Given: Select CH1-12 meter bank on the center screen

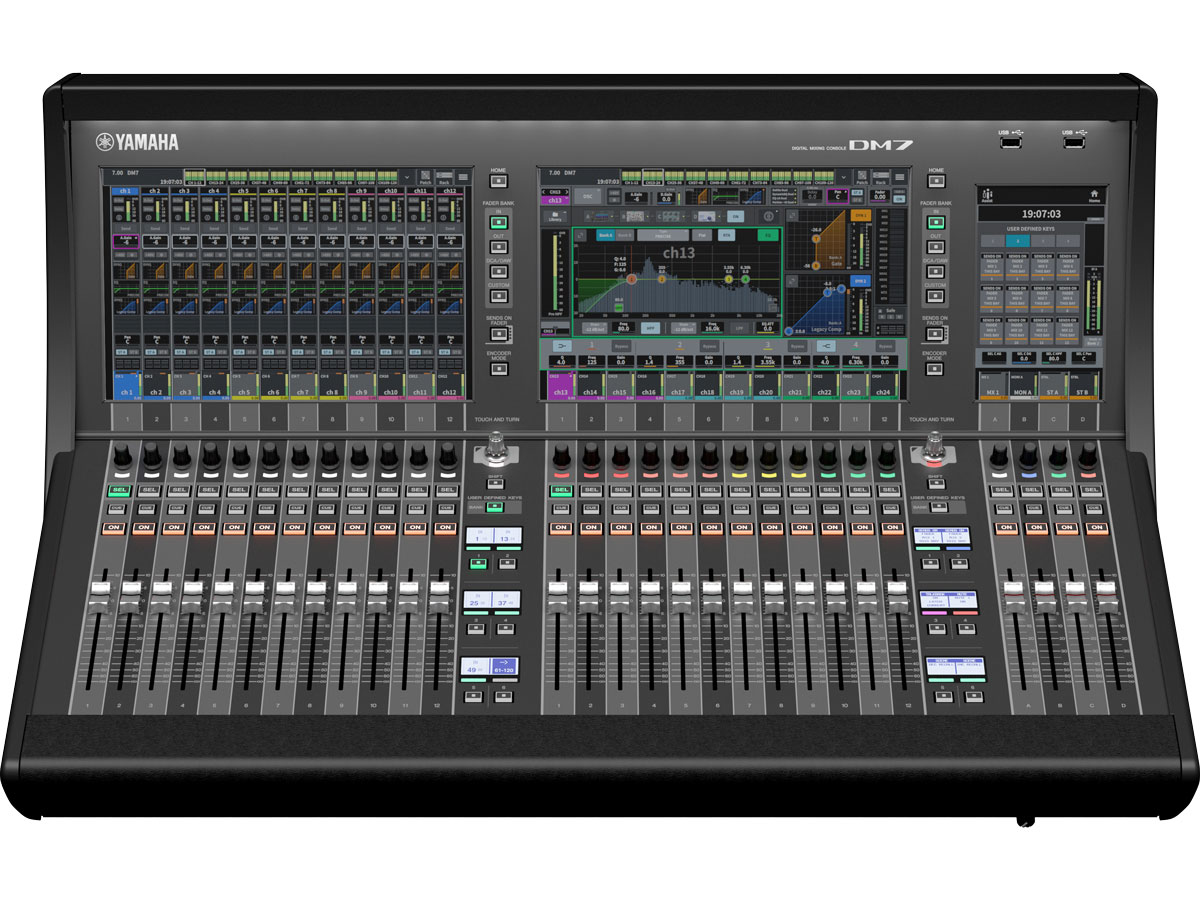Looking at the screenshot, I should coord(631,177).
